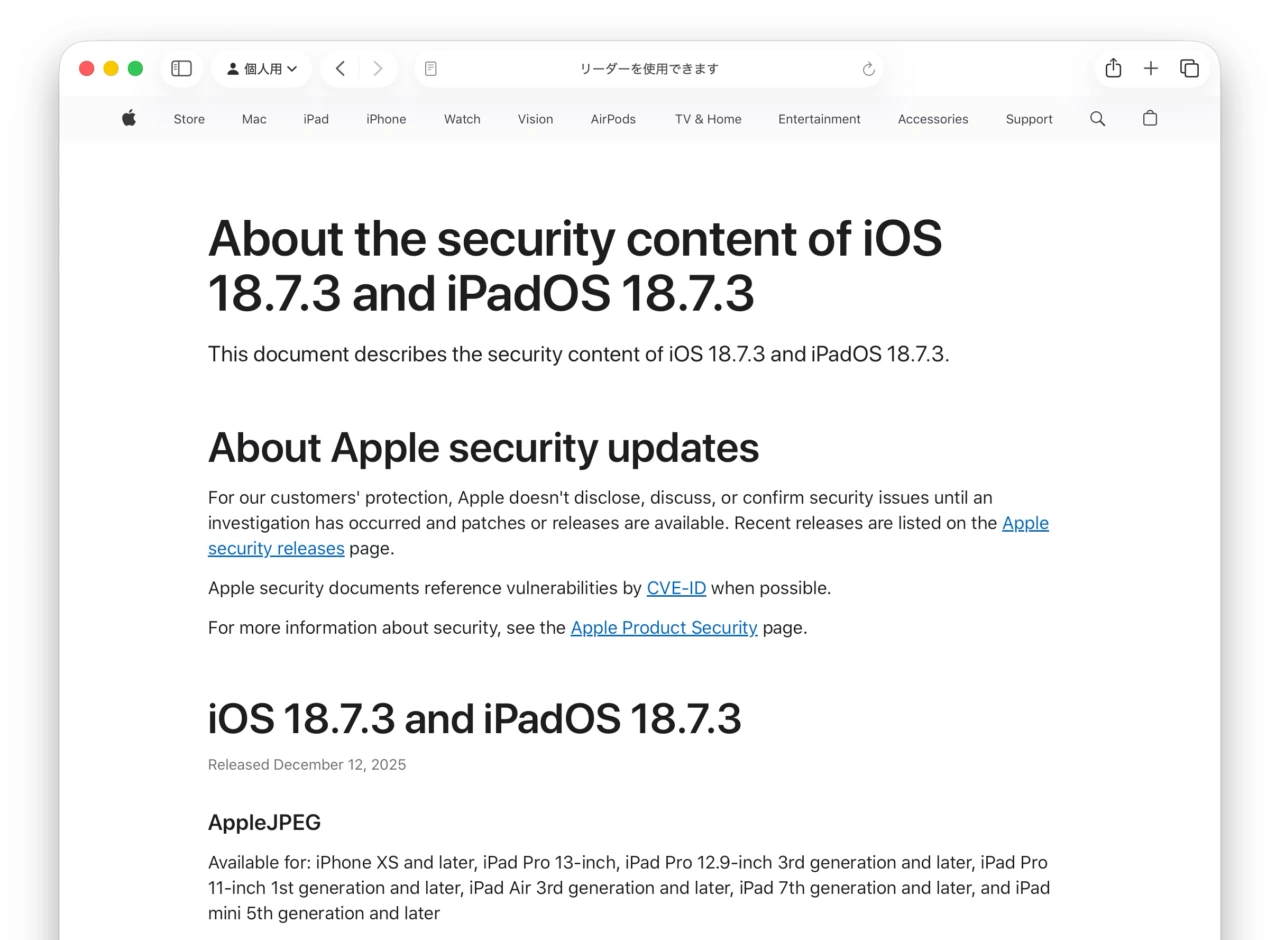Image resolution: width=1280 pixels, height=940 pixels.
Task: Open the shopping bag icon
Action: [x=1149, y=118]
